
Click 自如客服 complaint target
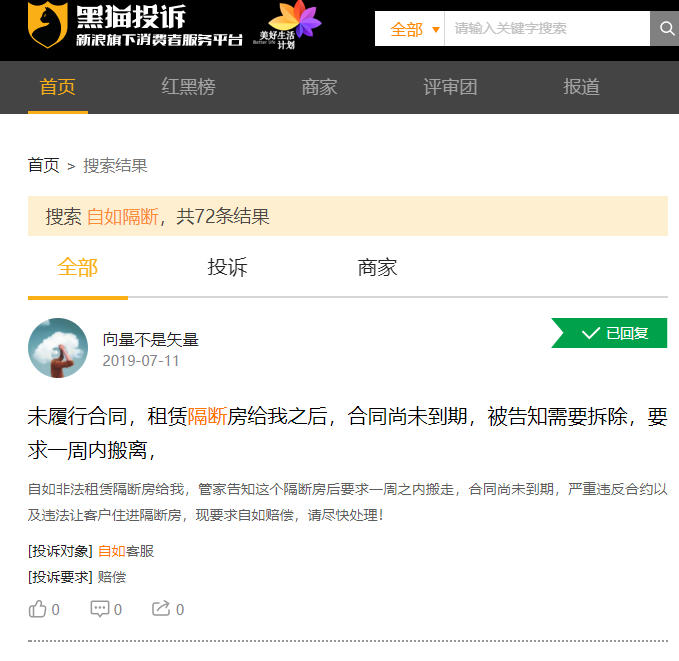(126, 551)
